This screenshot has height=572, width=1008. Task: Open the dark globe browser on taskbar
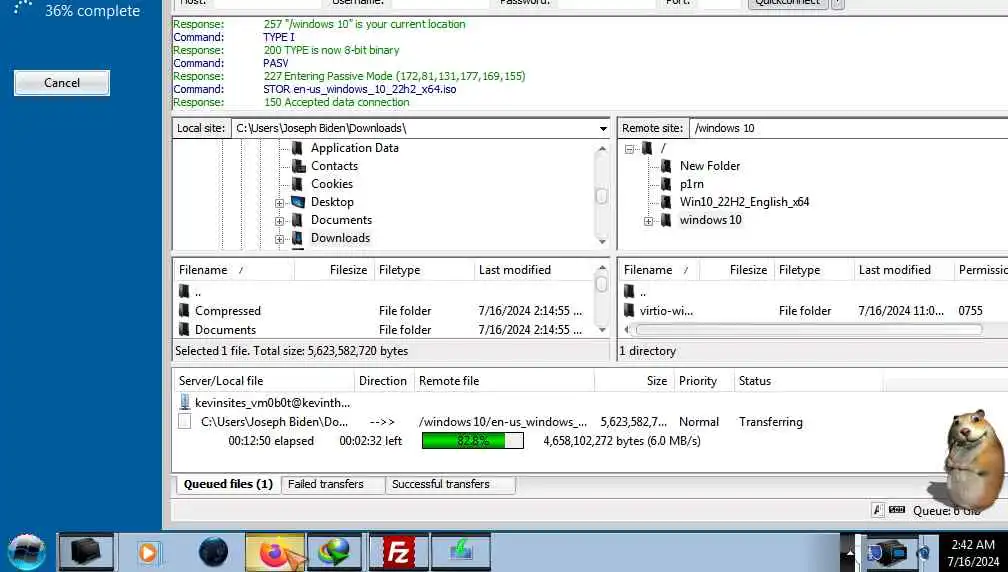point(213,552)
